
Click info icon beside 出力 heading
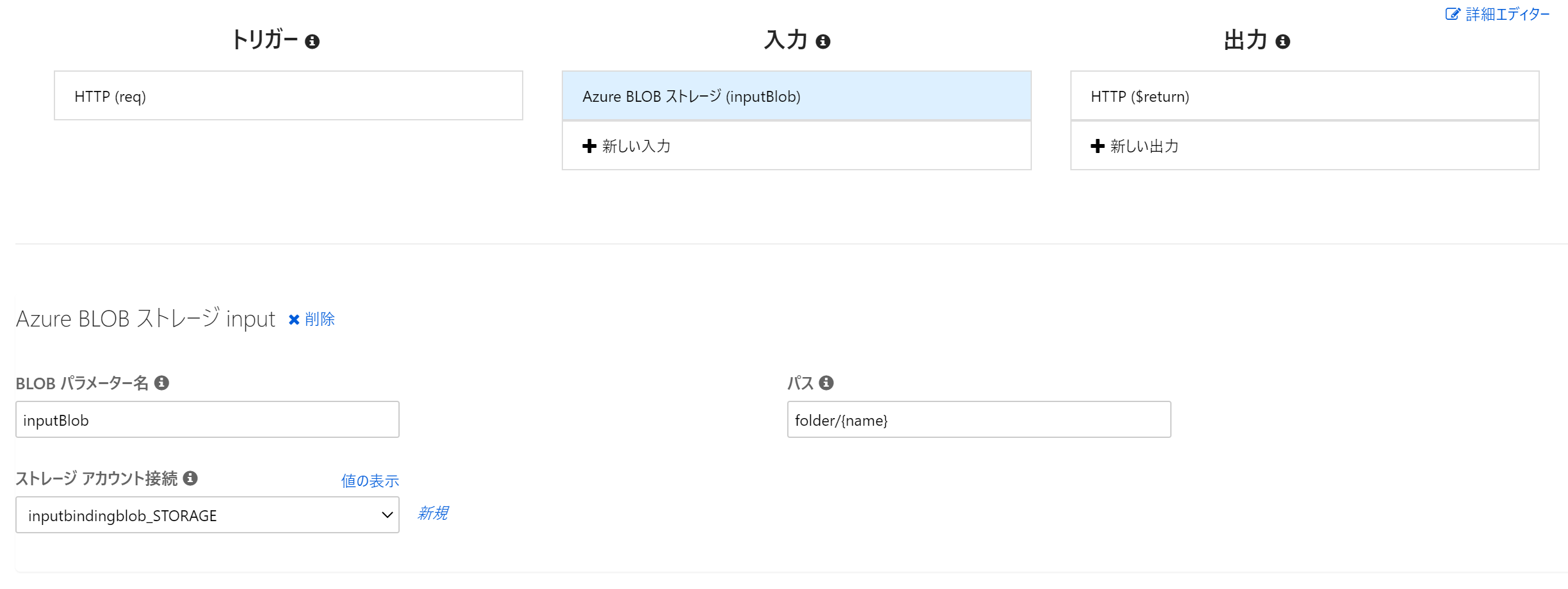click(x=1282, y=42)
